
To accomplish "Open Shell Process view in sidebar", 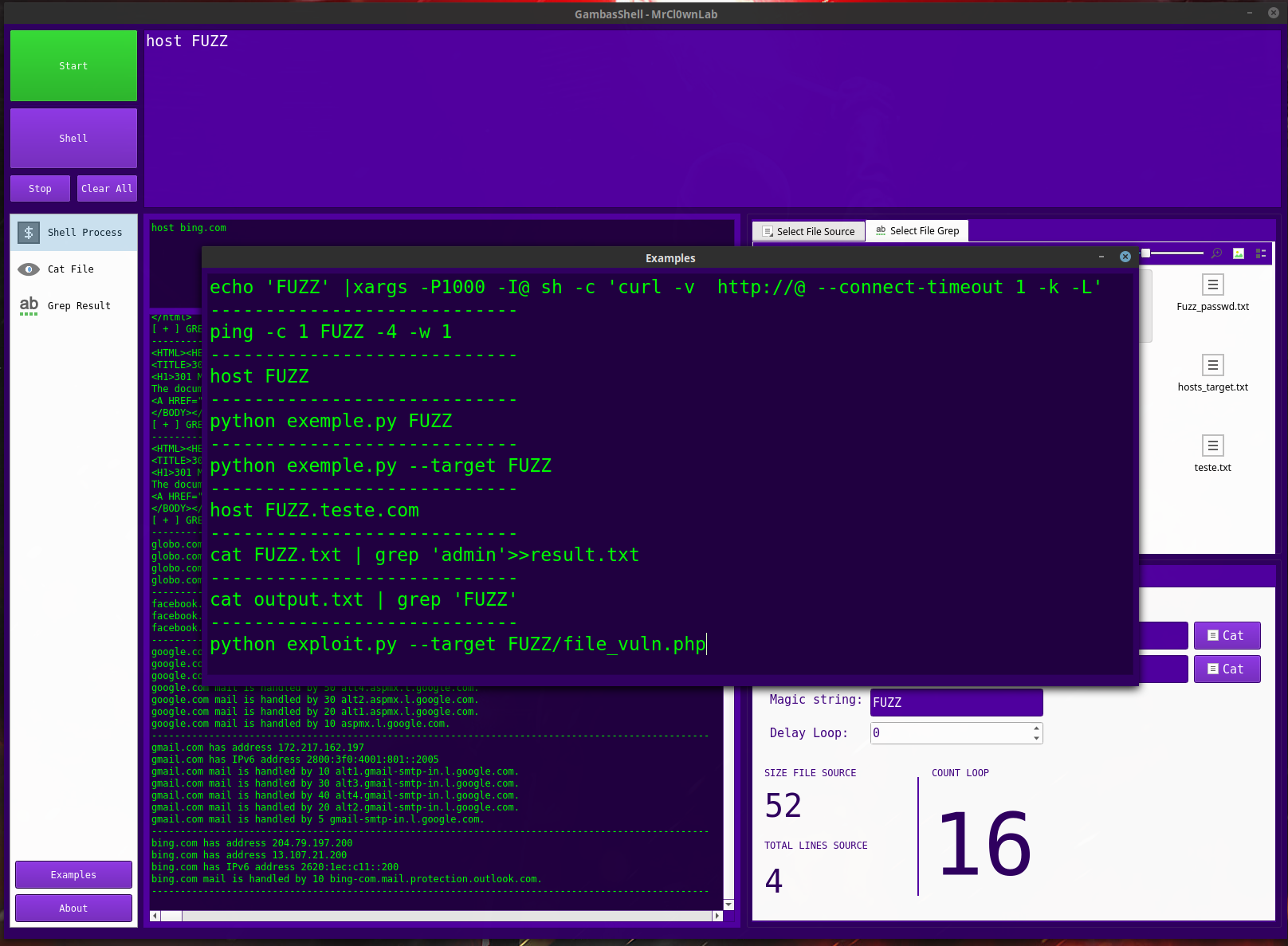I will [x=73, y=233].
